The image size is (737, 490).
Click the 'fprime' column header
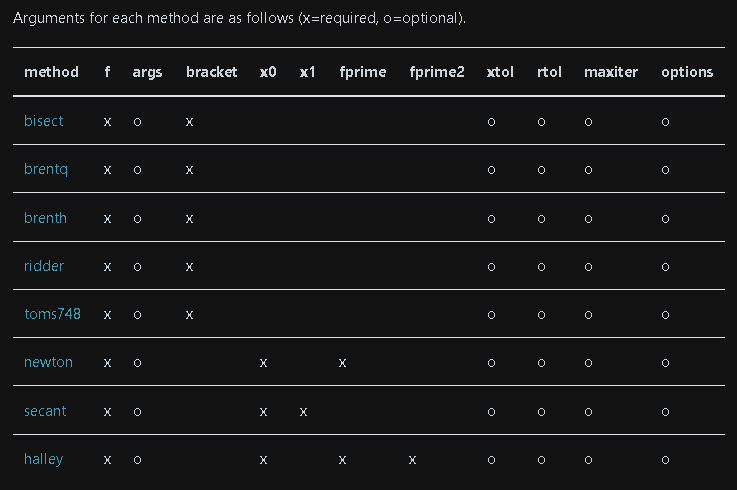(363, 72)
